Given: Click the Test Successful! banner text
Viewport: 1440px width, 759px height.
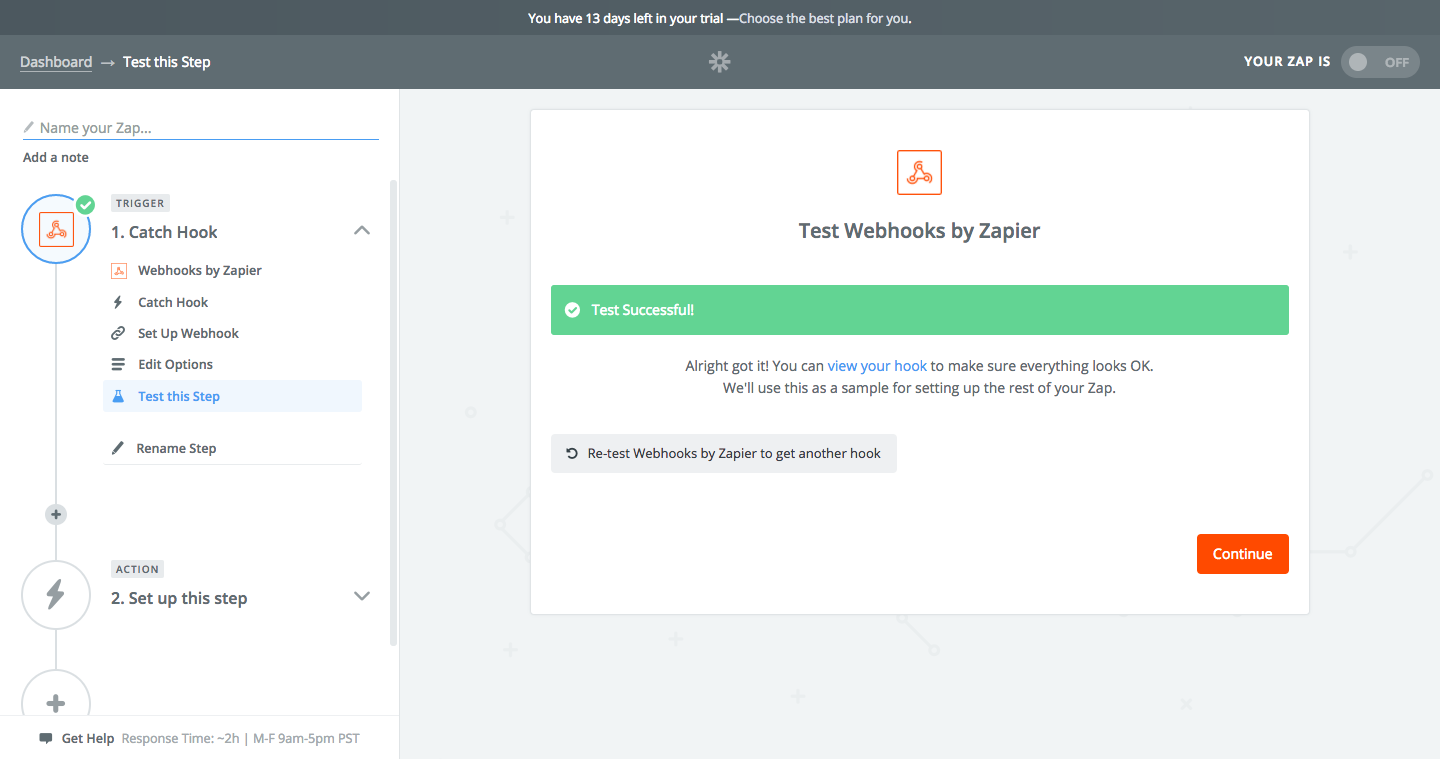Looking at the screenshot, I should click(x=642, y=310).
